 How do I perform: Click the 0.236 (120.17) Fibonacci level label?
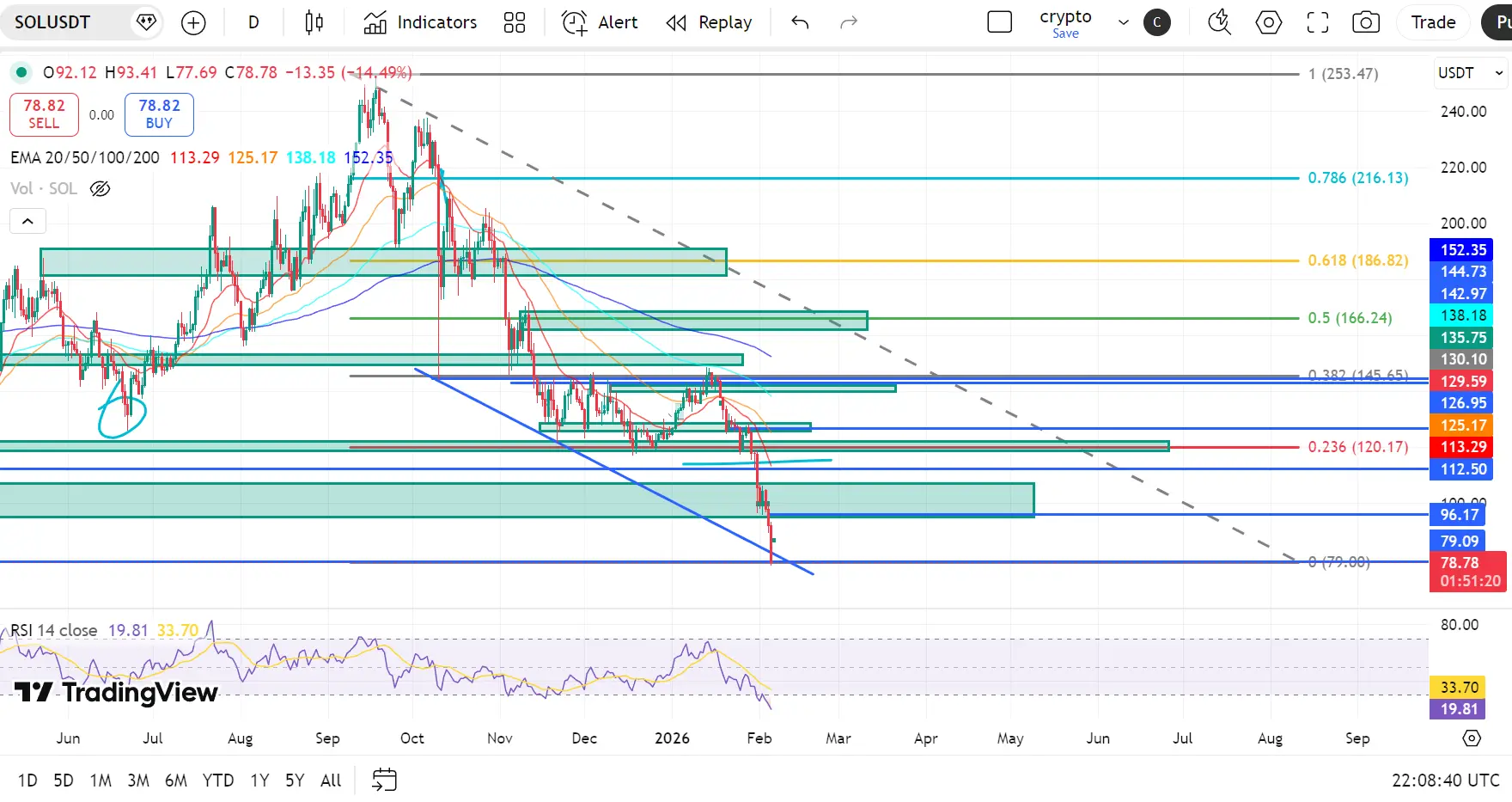tap(1358, 447)
